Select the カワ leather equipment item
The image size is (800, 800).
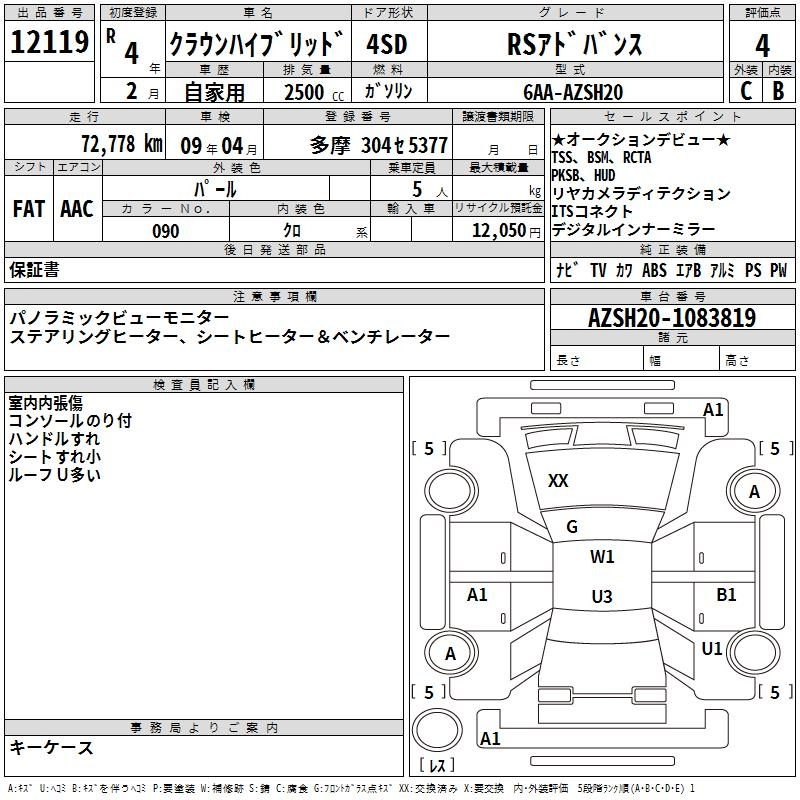(x=624, y=270)
